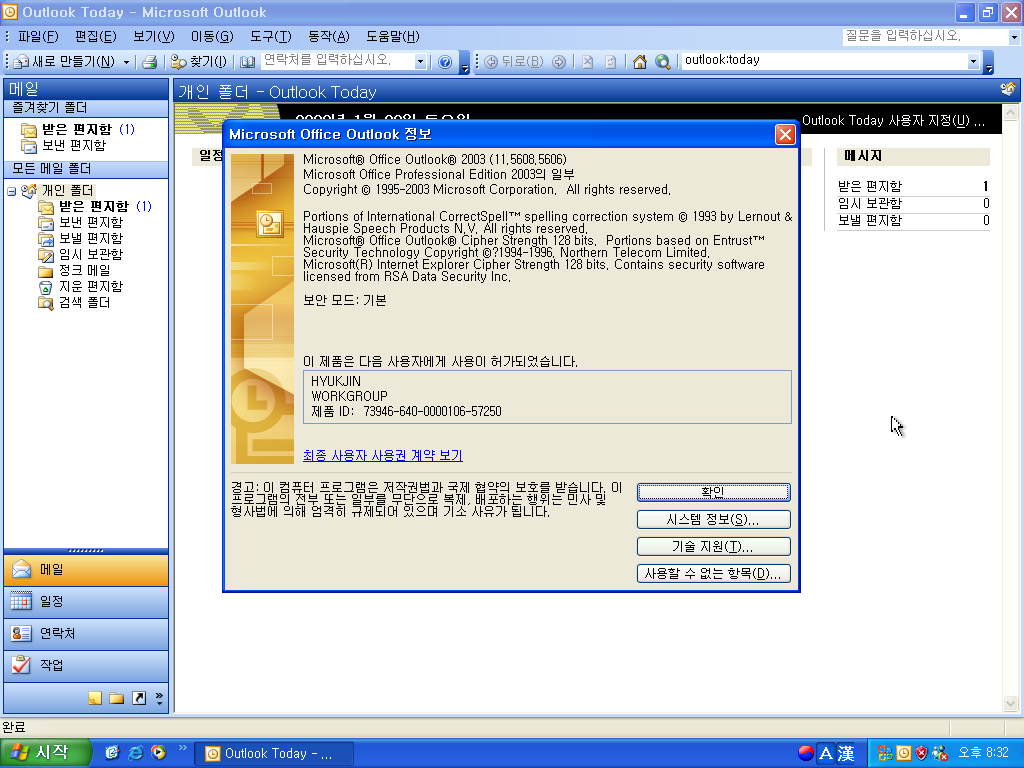Open outlook:today address dropdown arrow
This screenshot has width=1024, height=768.
(973, 61)
